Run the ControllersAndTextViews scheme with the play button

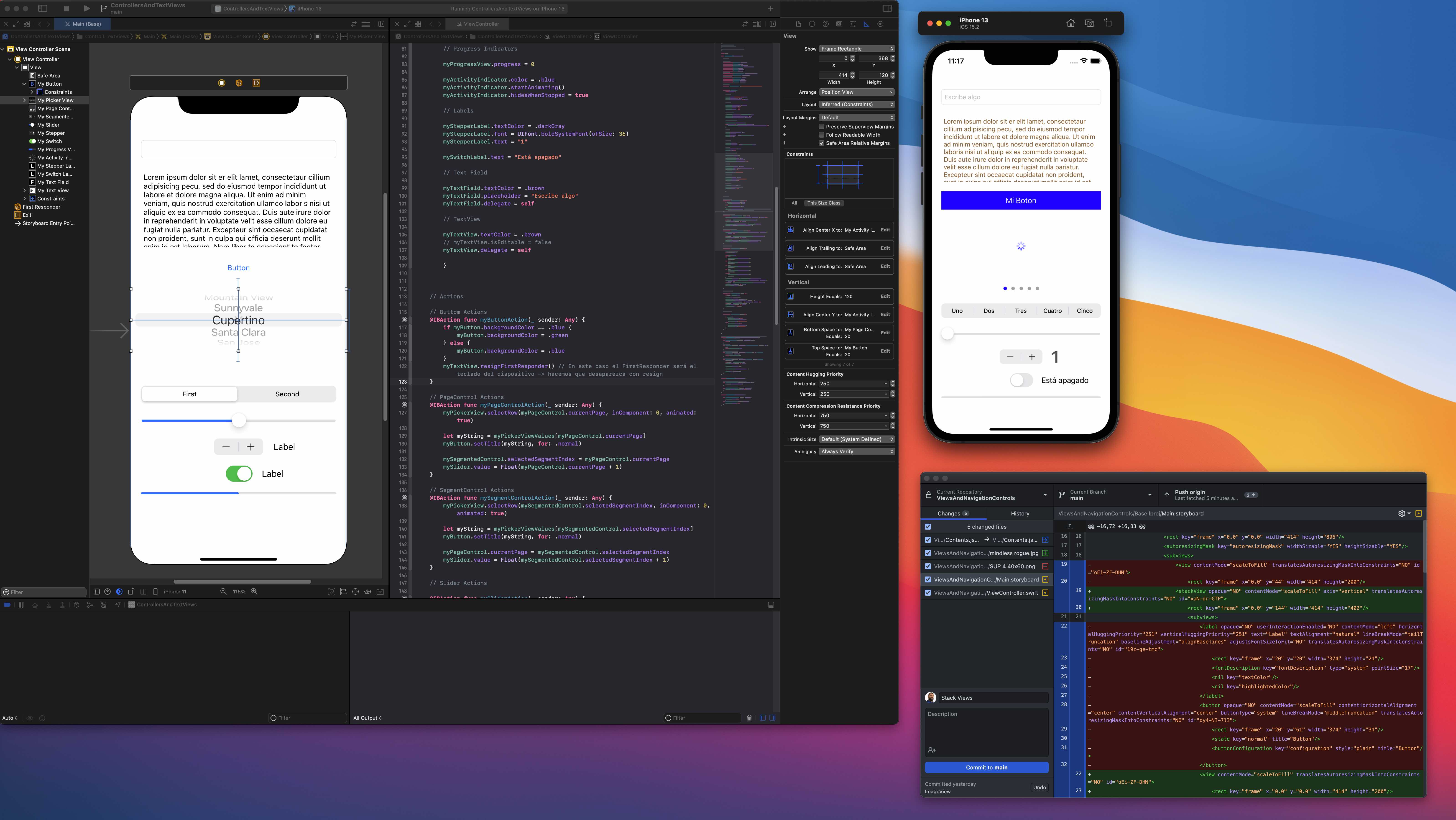point(87,8)
